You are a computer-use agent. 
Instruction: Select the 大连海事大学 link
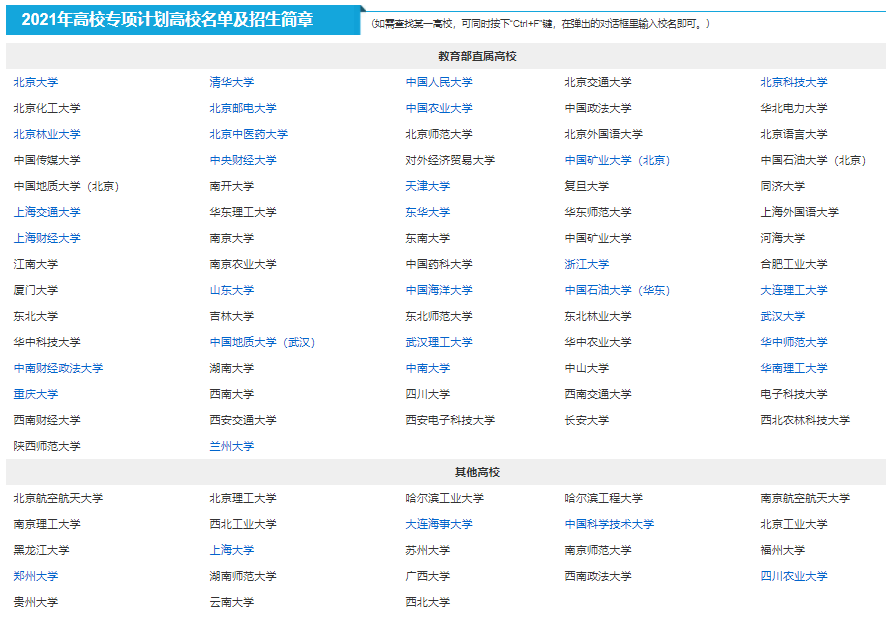pos(439,524)
